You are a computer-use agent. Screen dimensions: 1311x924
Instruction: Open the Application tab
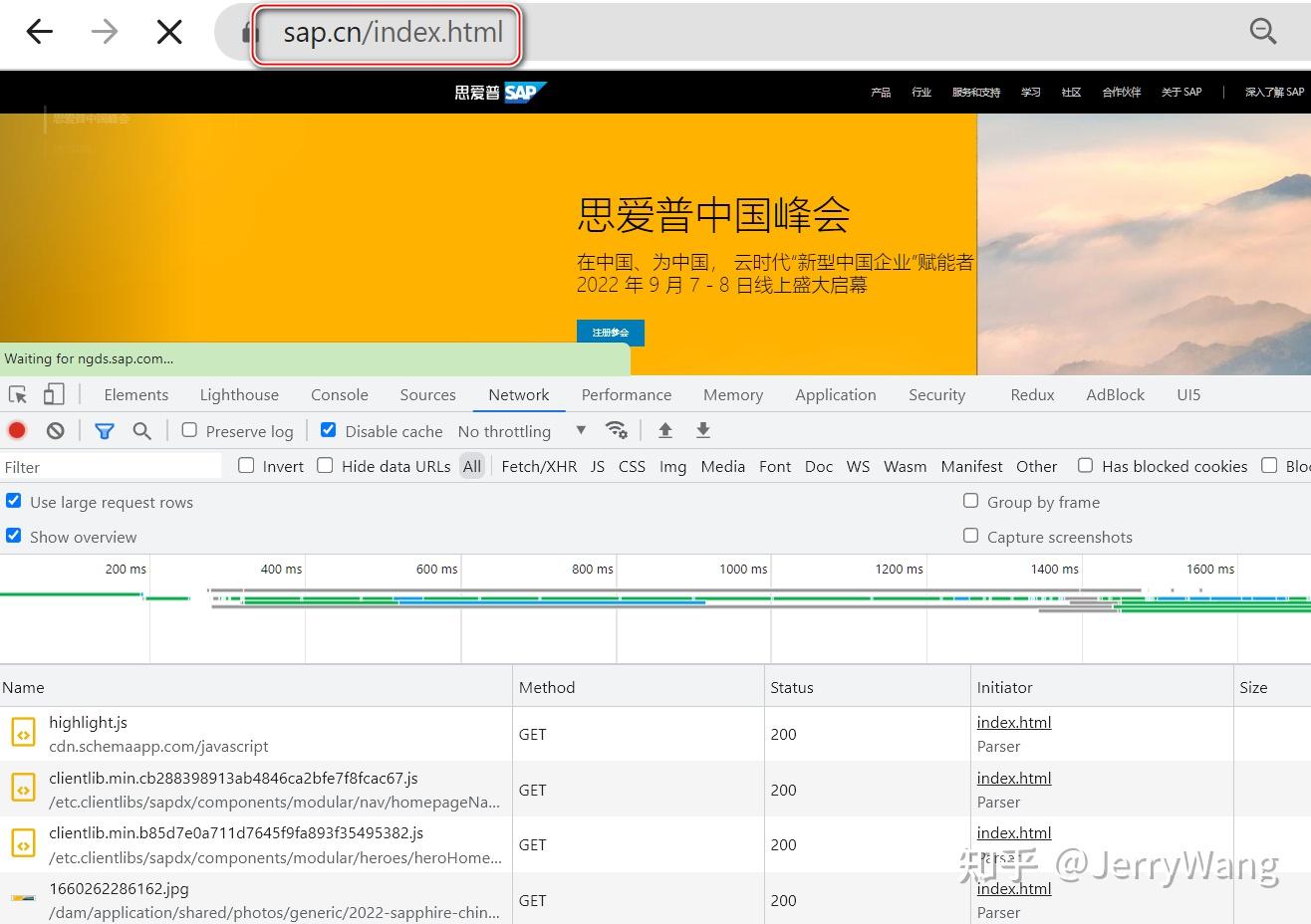tap(836, 394)
